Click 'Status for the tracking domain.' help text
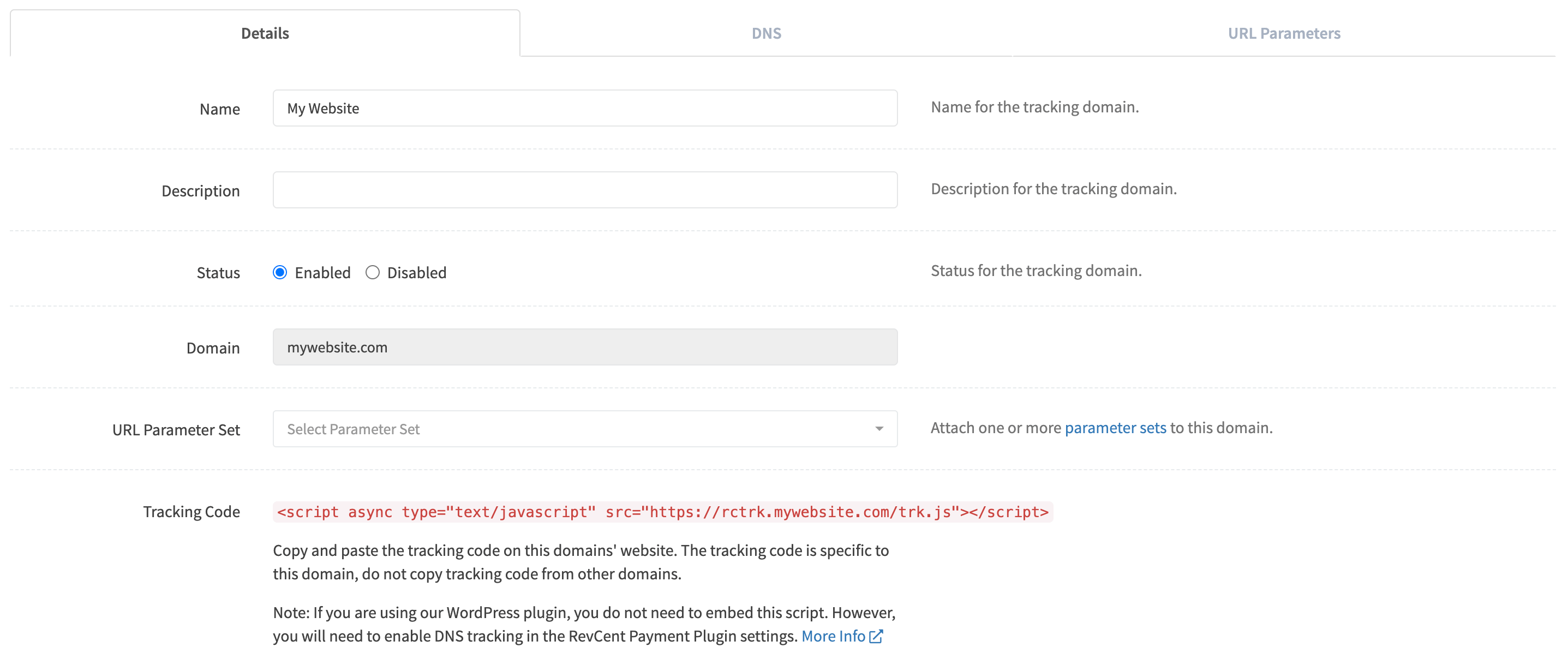 [1036, 271]
